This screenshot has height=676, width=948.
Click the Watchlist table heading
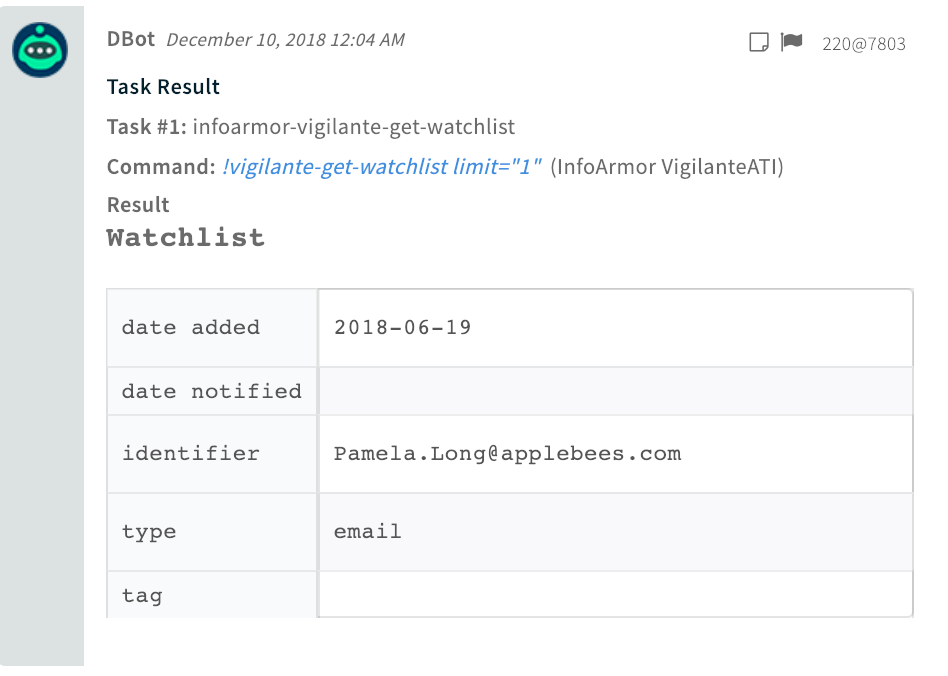186,238
